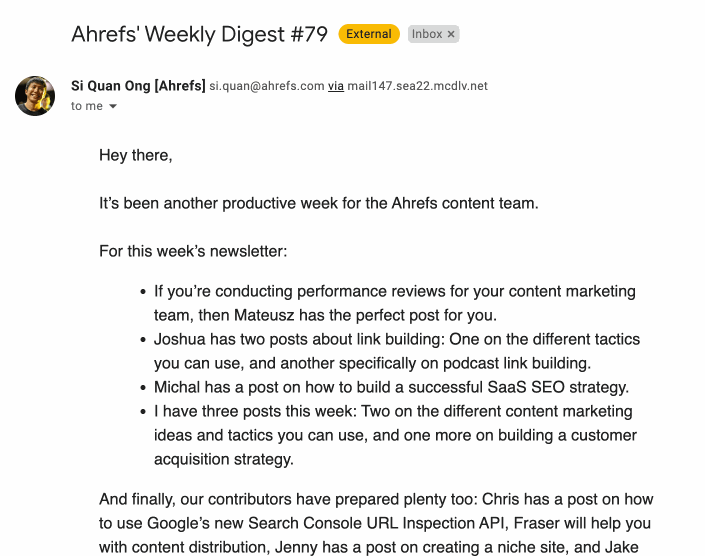Click Michal's SaaS SEO strategy bullet
Image resolution: width=705 pixels, height=556 pixels.
(391, 387)
